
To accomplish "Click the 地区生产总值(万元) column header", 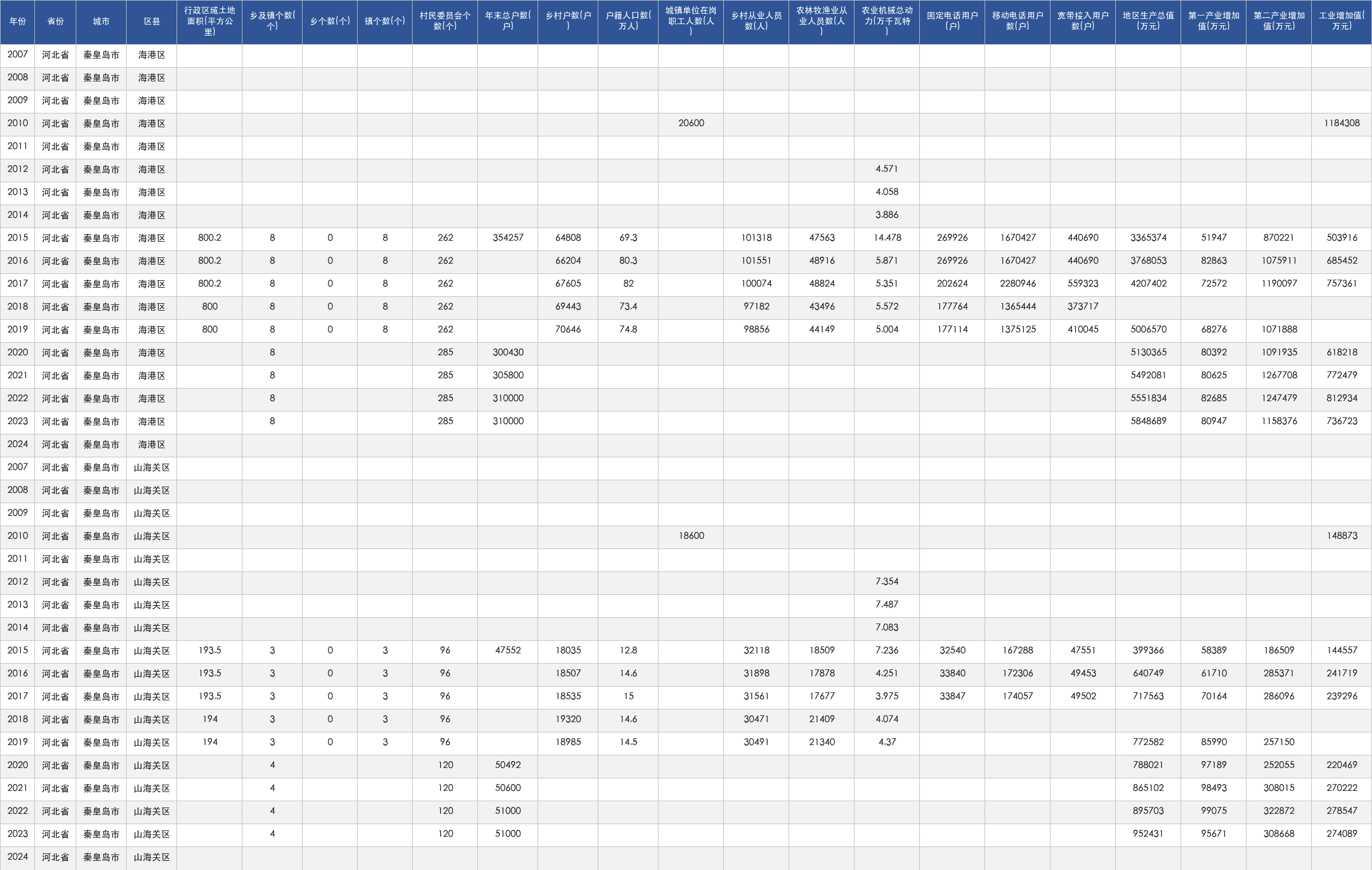I will (1148, 22).
